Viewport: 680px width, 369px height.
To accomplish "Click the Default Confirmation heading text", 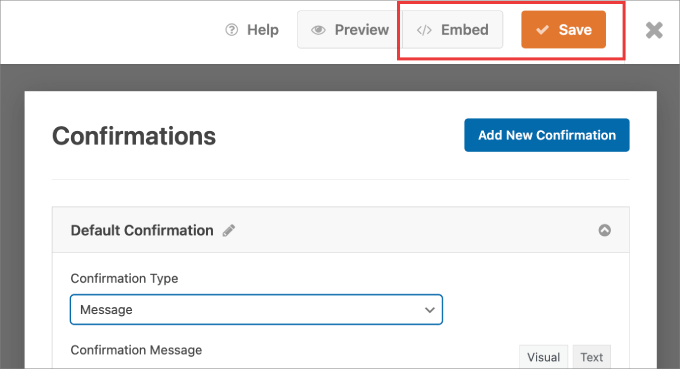I will [x=142, y=230].
